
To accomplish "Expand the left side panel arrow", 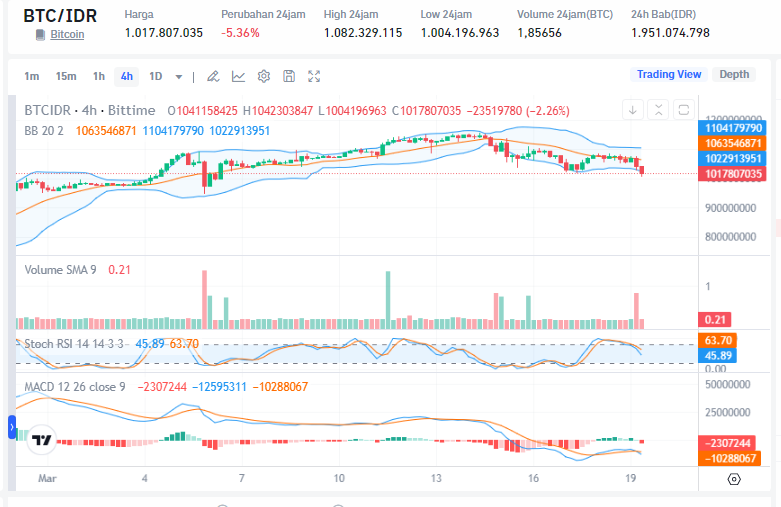I will coord(12,428).
